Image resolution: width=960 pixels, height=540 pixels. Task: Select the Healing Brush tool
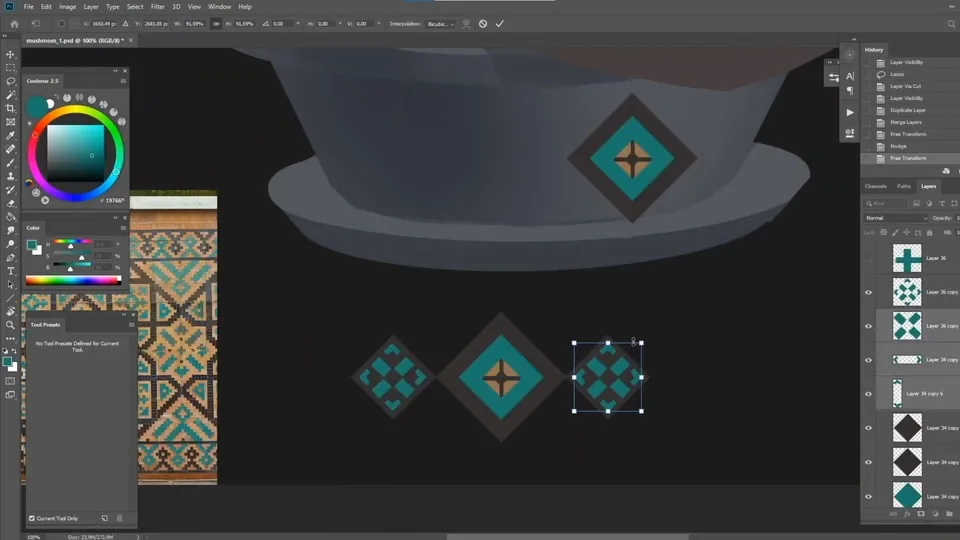tap(10, 149)
